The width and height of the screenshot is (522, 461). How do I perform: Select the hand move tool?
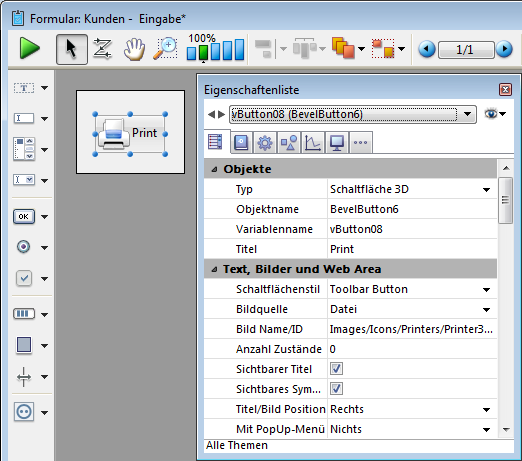(x=134, y=49)
